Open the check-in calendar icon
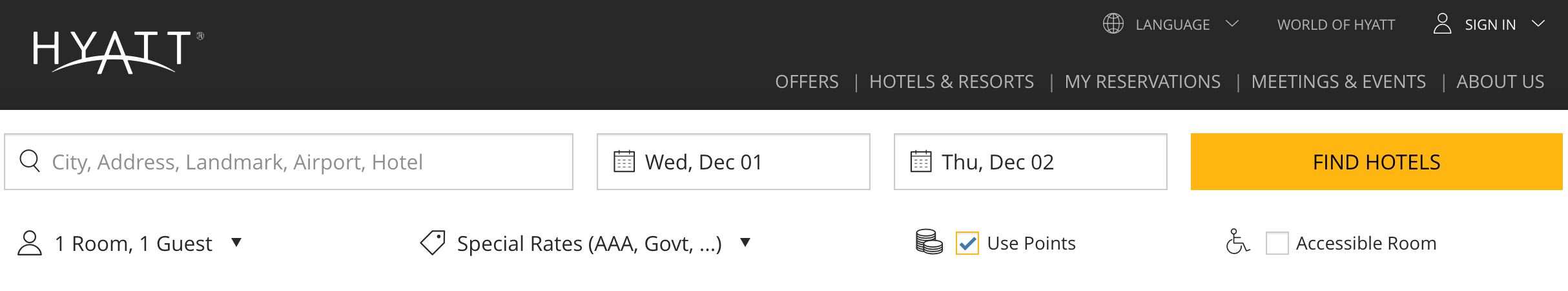Image resolution: width=1568 pixels, height=291 pixels. tap(624, 161)
